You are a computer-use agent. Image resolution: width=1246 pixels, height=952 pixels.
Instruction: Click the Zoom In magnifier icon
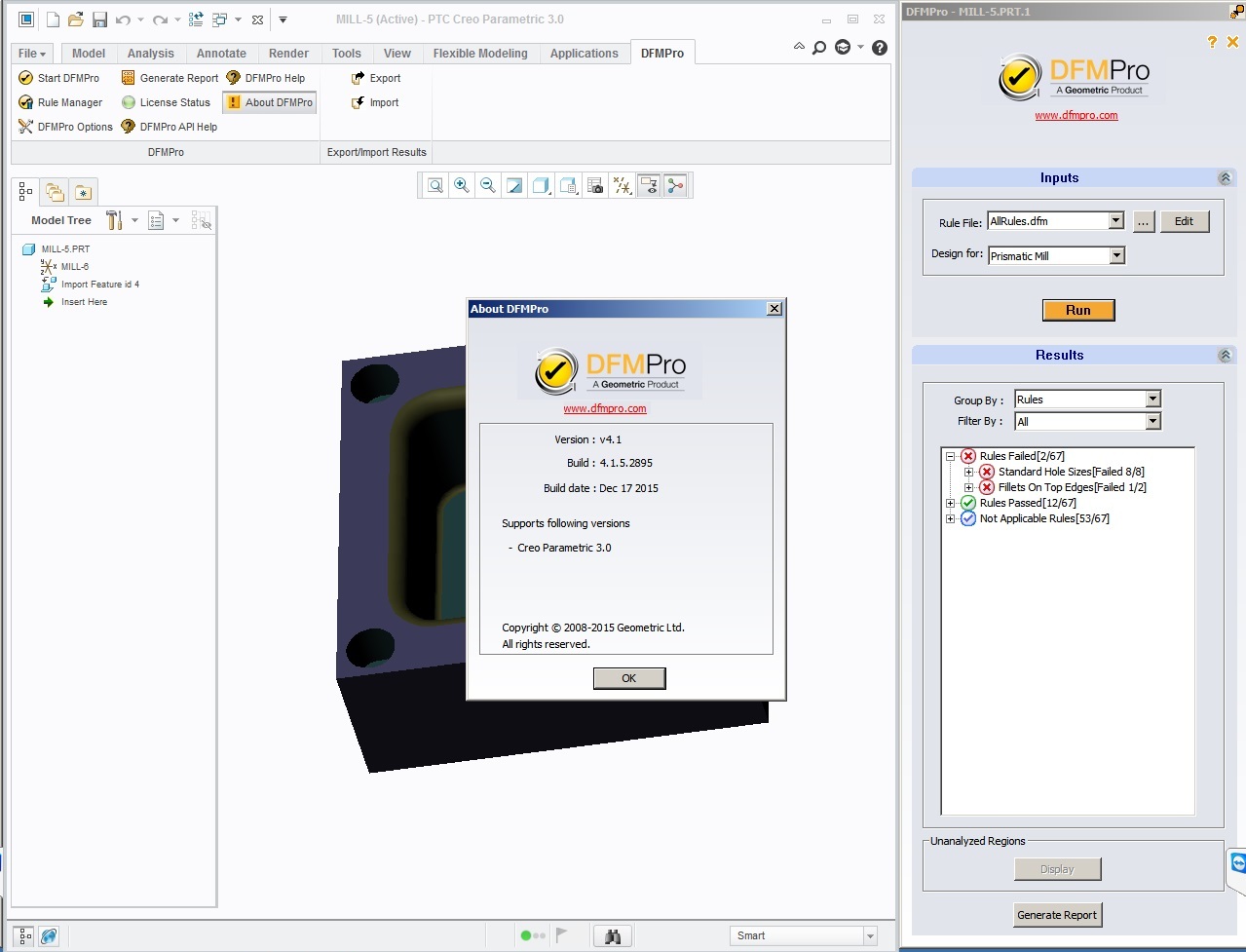tap(462, 185)
